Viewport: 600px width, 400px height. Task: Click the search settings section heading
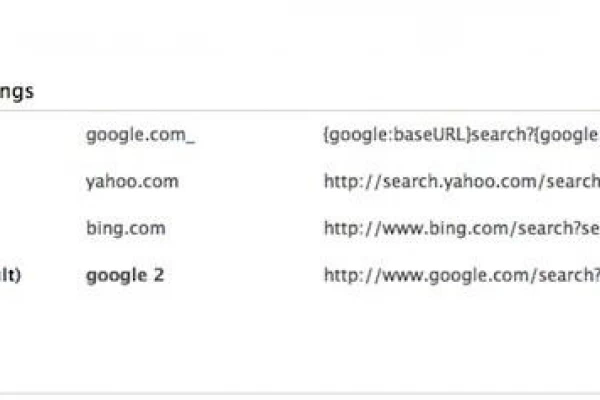click(17, 91)
